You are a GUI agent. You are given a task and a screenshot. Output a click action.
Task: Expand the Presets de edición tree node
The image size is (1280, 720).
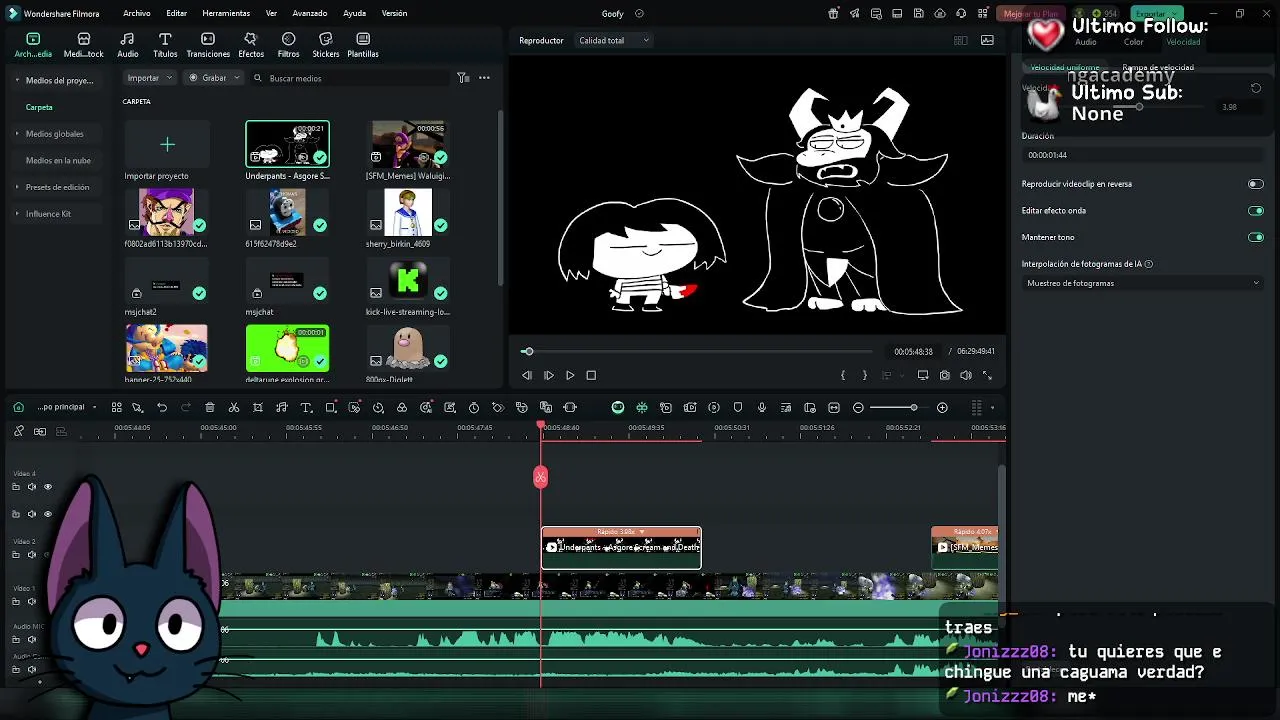pos(17,187)
